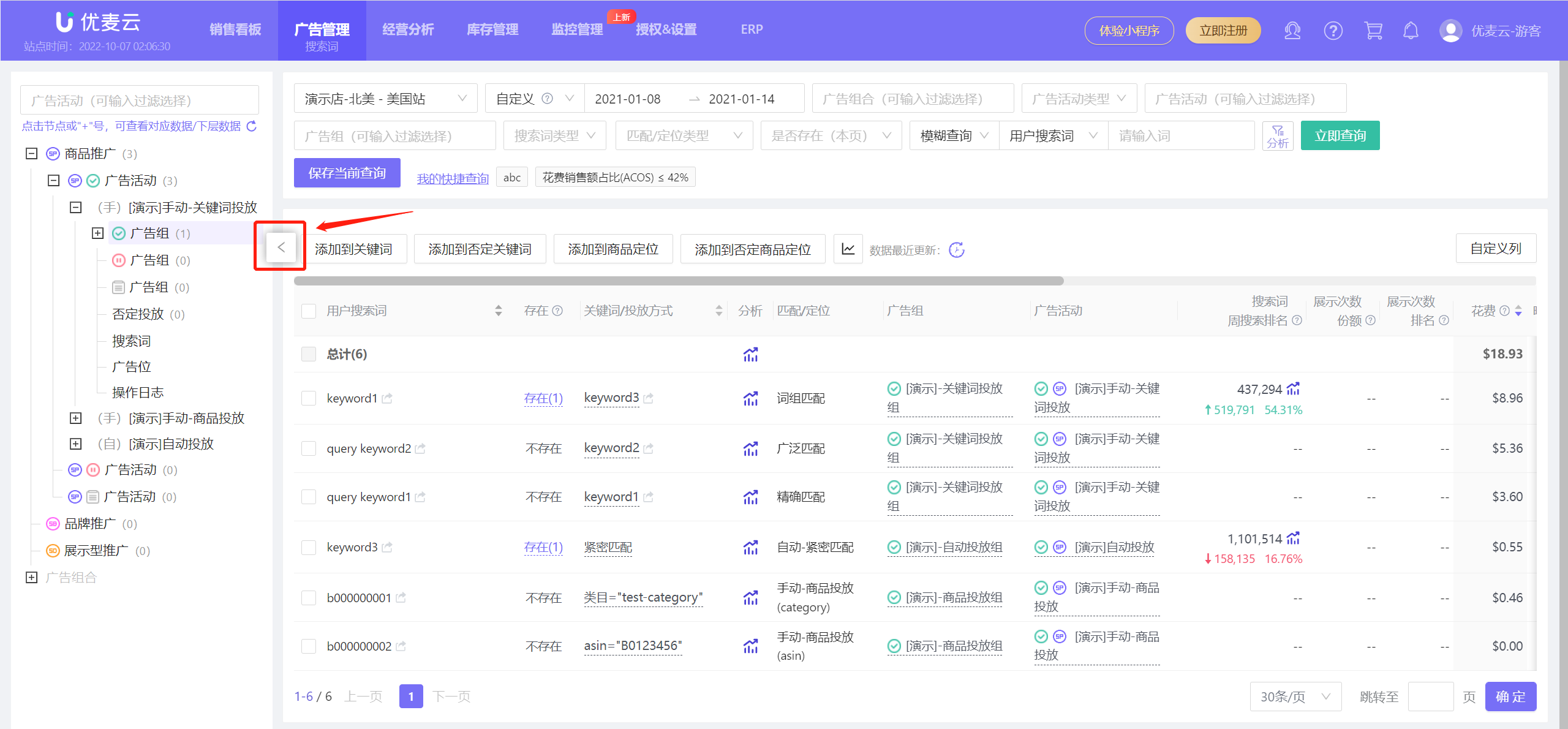This screenshot has height=729, width=1568.
Task: Open the help question mark icon
Action: click(1333, 31)
